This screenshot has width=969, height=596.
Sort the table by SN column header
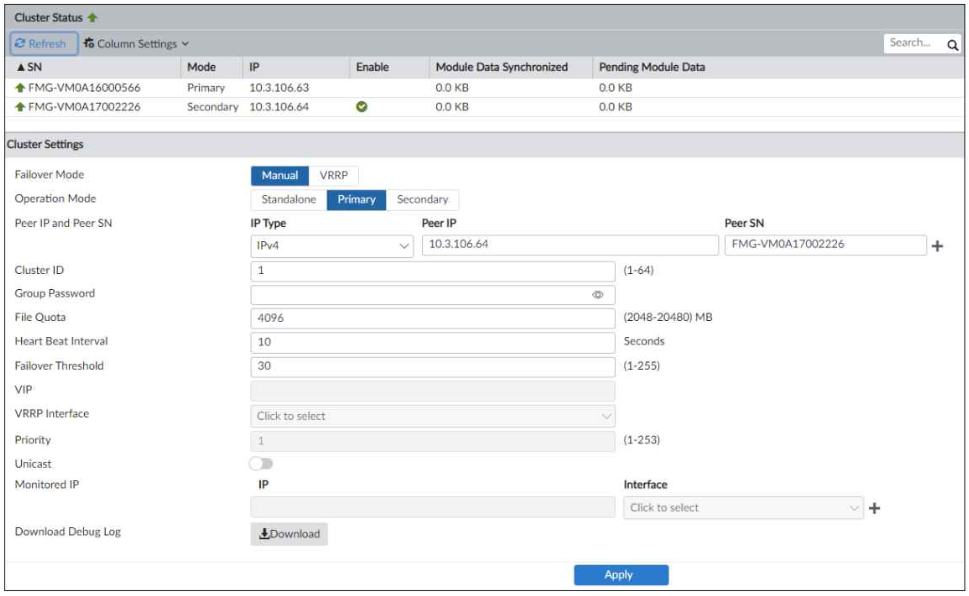28,67
